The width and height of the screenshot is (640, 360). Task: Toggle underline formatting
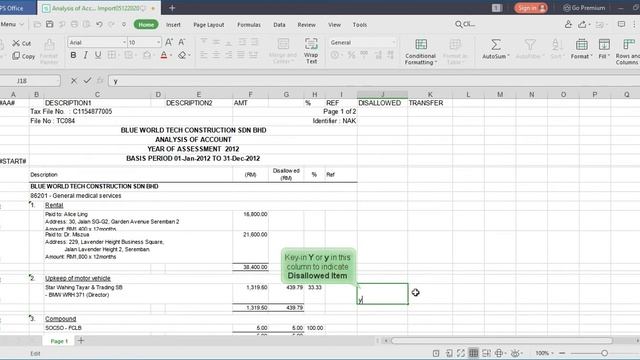tap(98, 55)
